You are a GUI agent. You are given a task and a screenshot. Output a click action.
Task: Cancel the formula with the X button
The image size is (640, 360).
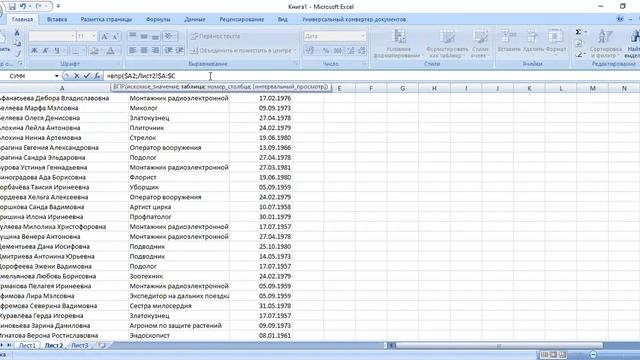[76, 76]
